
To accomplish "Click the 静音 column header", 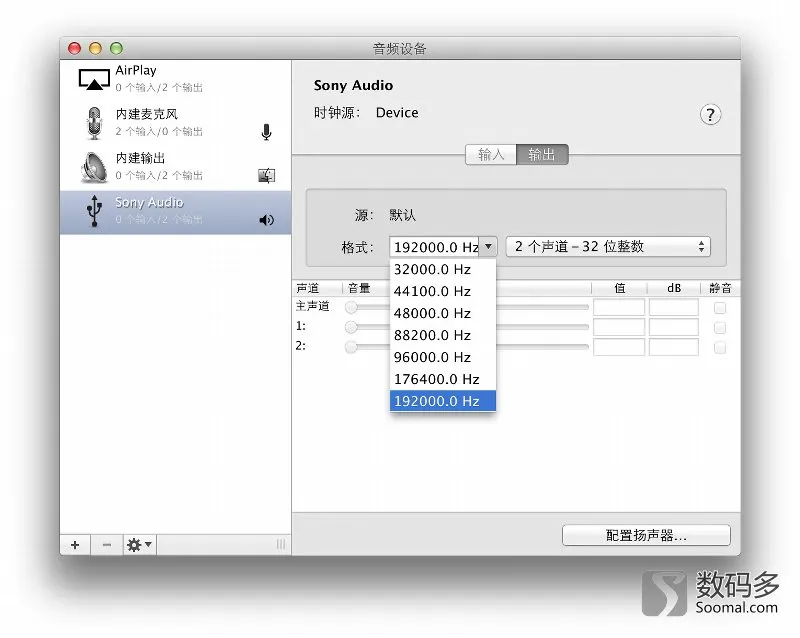I will pos(720,288).
